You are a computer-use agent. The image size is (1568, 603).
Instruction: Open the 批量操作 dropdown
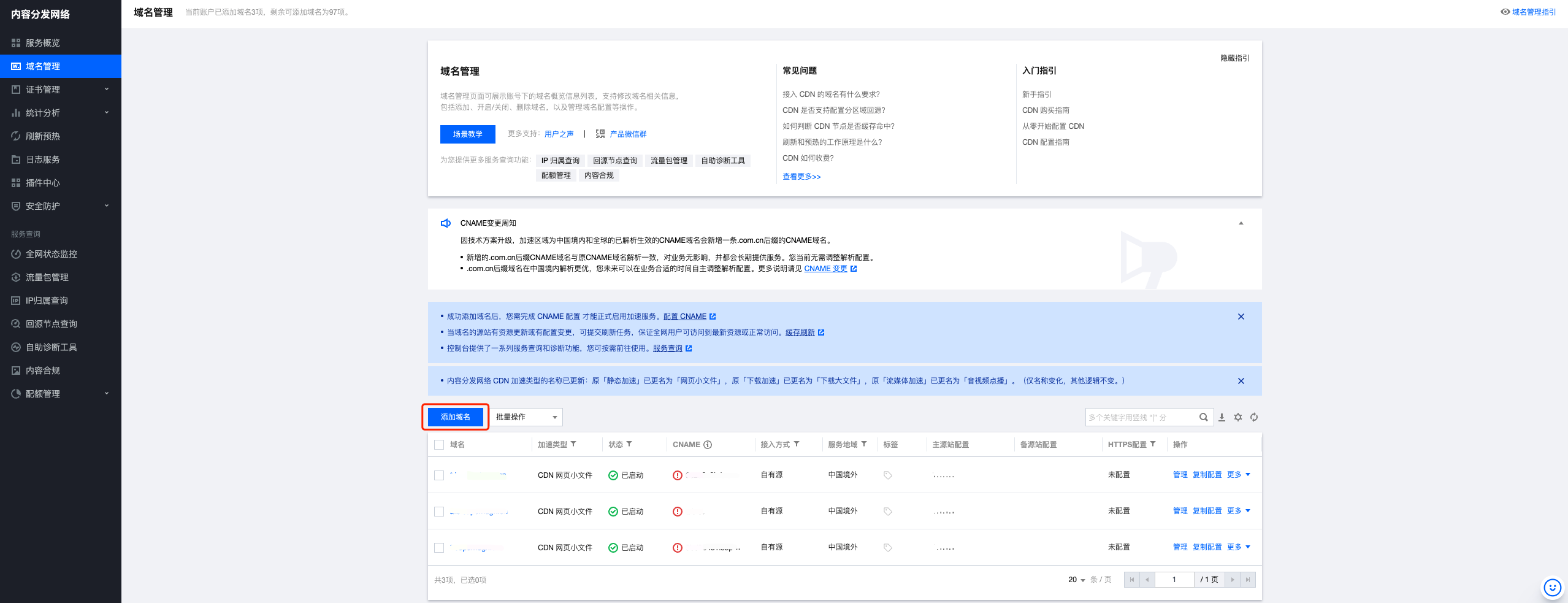(527, 417)
